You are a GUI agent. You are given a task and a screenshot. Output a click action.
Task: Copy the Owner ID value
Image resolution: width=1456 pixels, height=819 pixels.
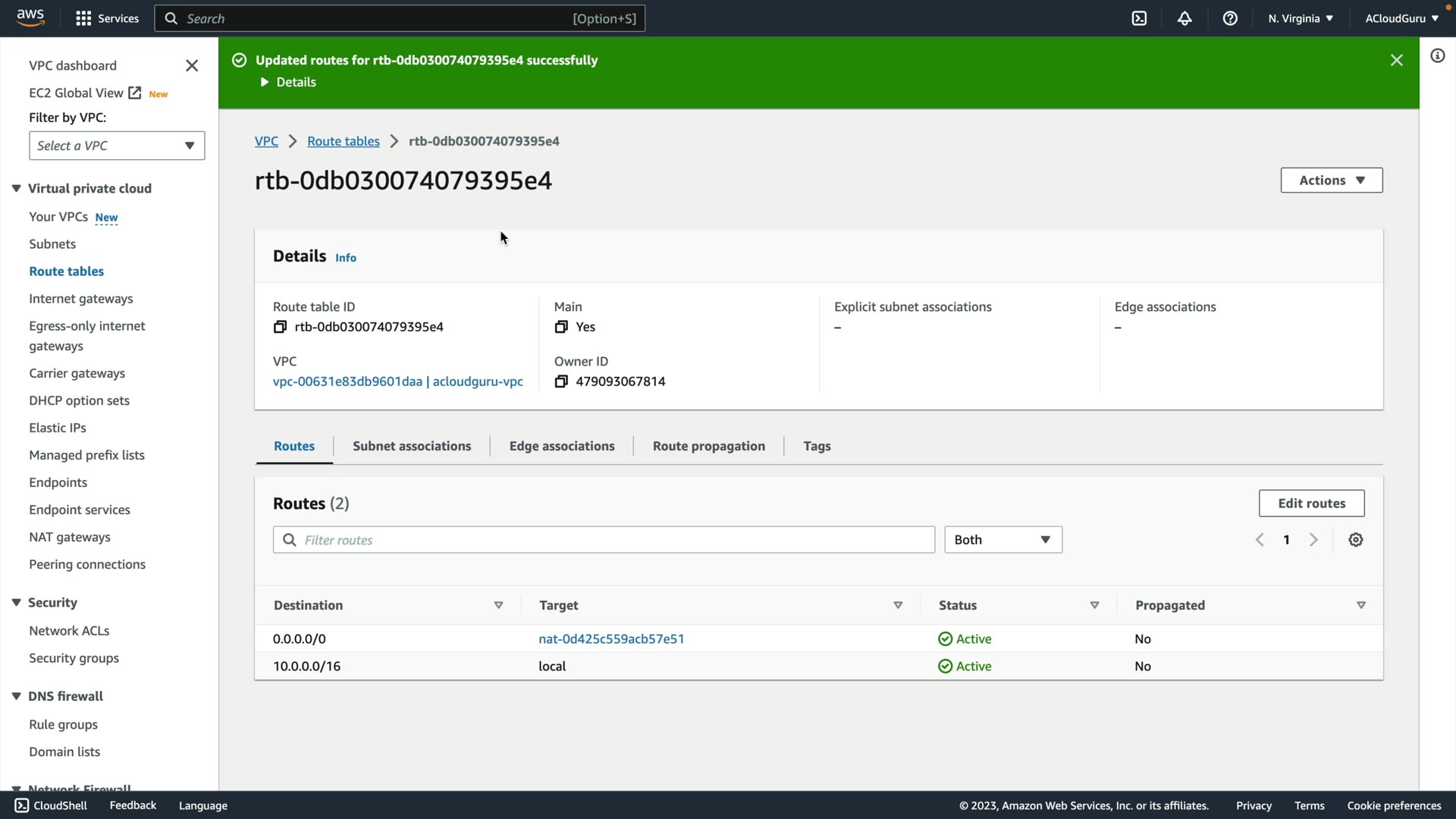click(561, 381)
